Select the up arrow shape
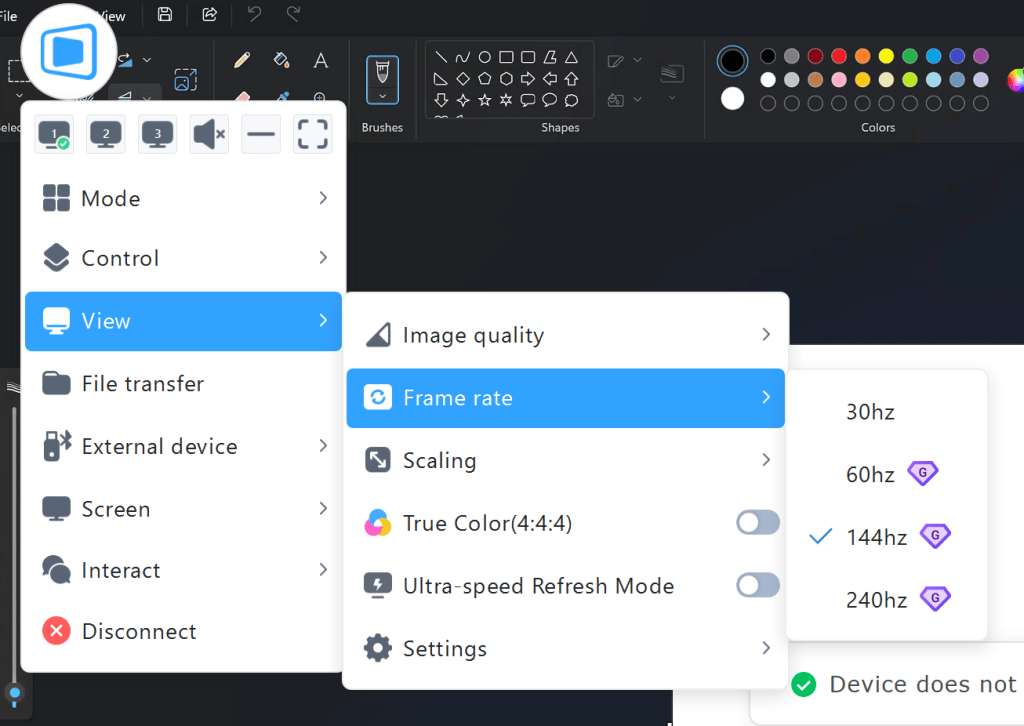Screen dimensions: 1024x726 point(571,79)
